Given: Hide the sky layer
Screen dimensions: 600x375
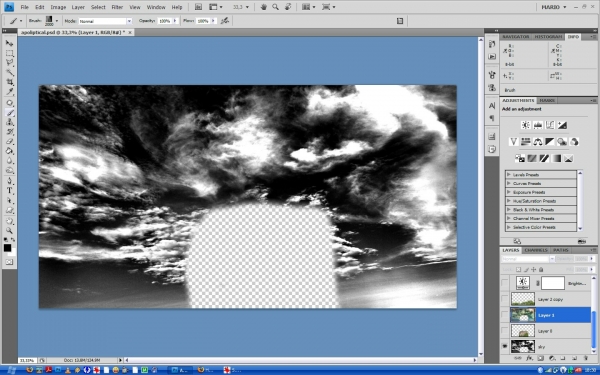Looking at the screenshot, I should (505, 346).
